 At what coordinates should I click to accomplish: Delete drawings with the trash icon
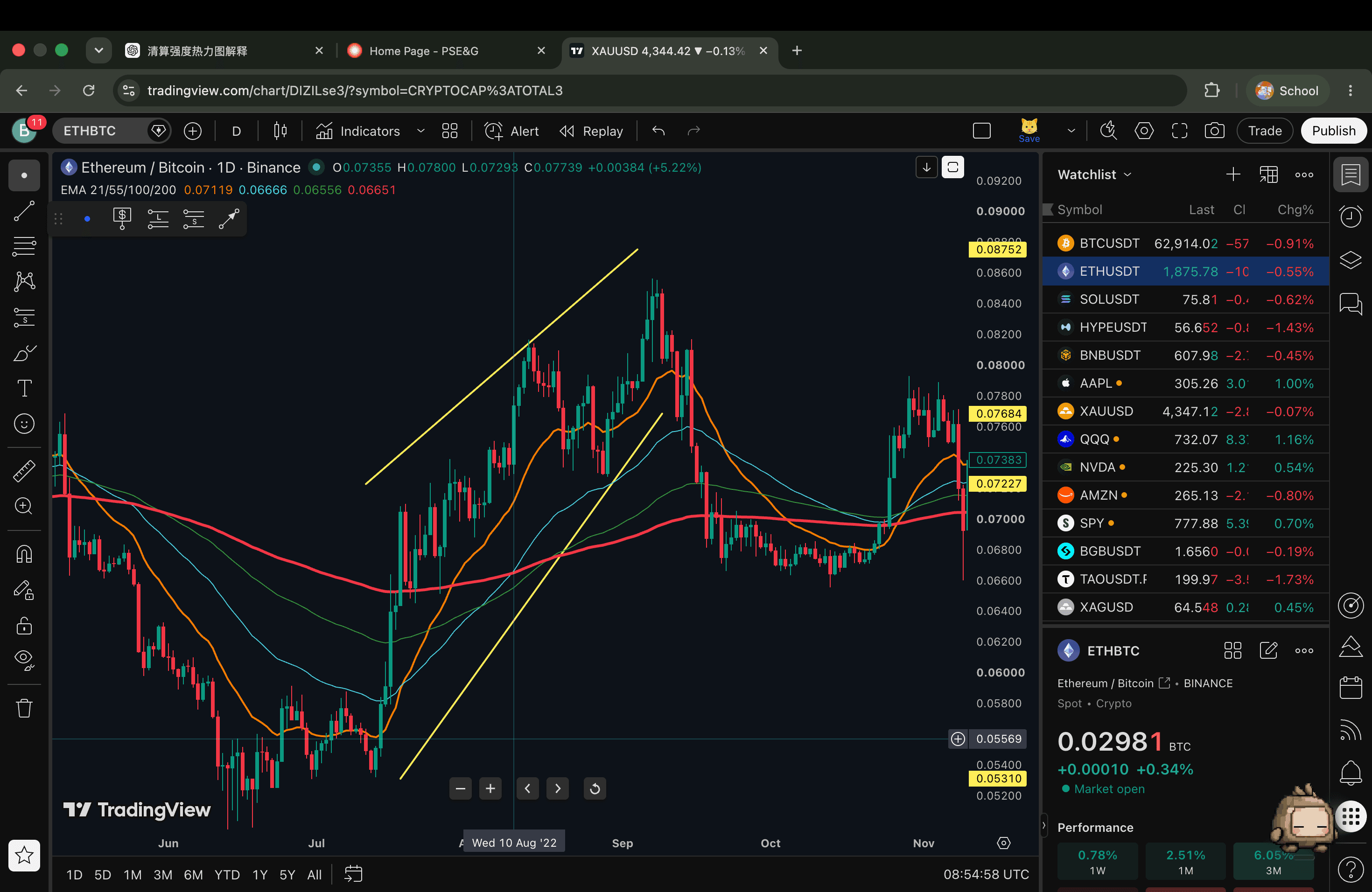coord(24,708)
